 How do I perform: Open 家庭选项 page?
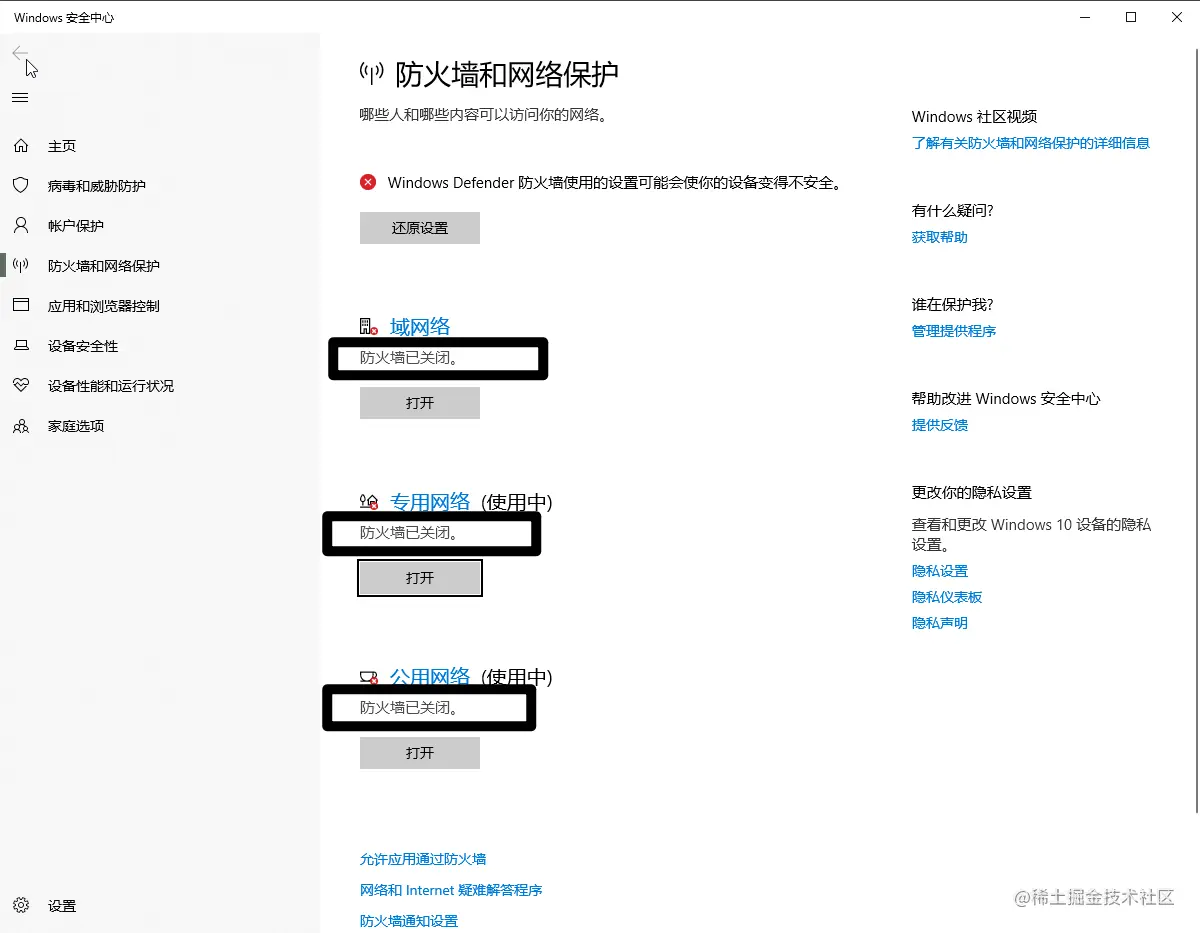pyautogui.click(x=76, y=426)
